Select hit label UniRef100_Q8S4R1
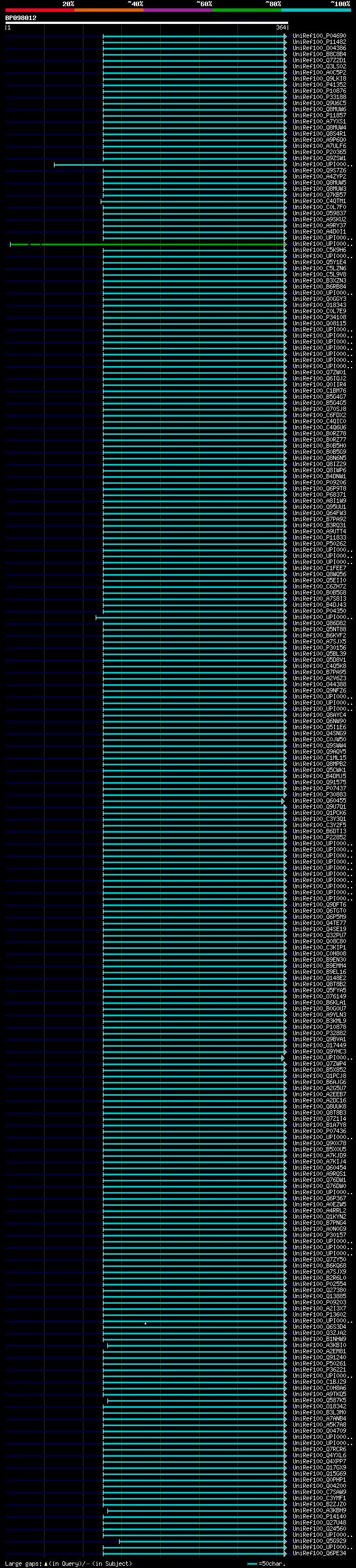The height and width of the screenshot is (1568, 356). click(319, 134)
